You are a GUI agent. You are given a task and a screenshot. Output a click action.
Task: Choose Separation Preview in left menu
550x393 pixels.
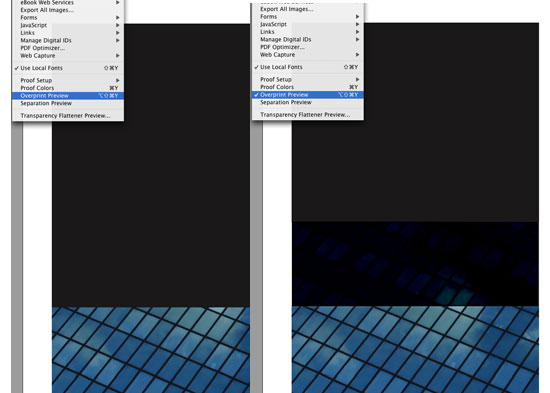[x=68, y=104]
